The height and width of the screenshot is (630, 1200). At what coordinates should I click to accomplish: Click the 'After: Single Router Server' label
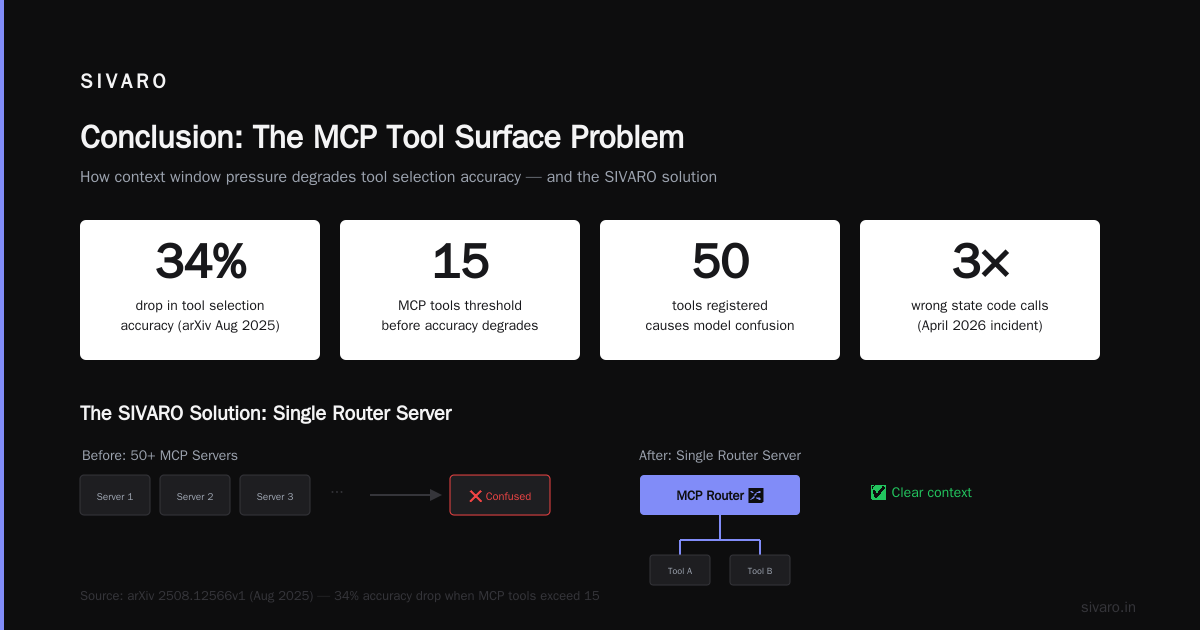(x=720, y=455)
